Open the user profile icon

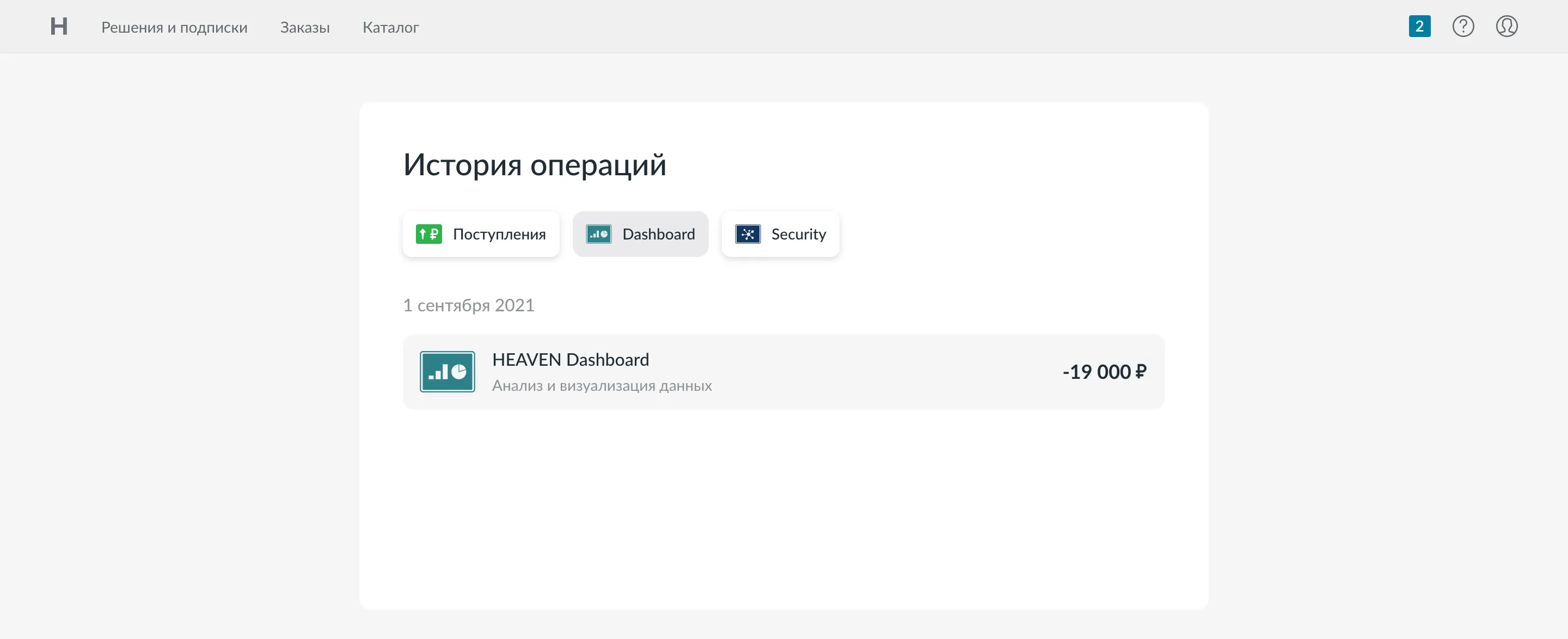point(1506,26)
